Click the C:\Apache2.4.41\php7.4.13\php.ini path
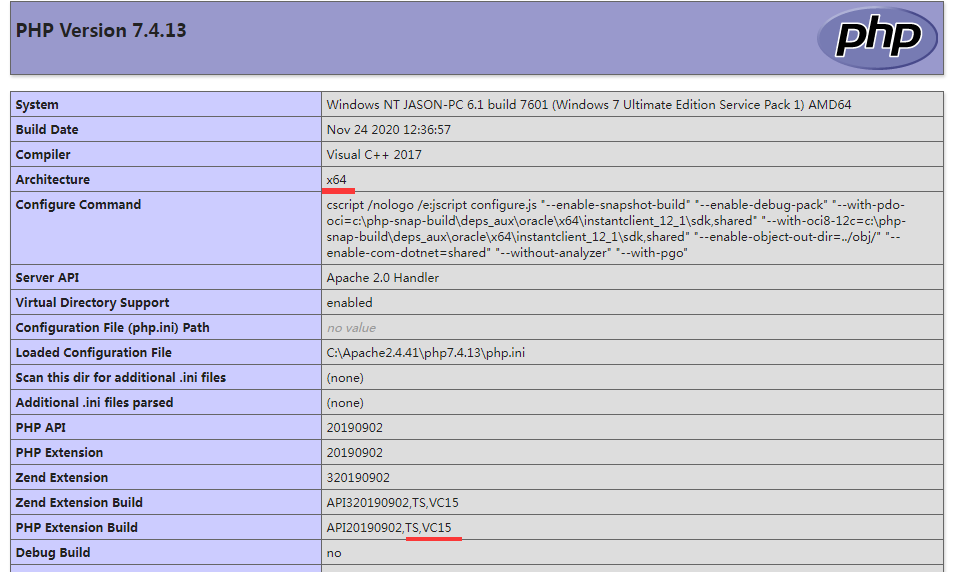Image resolution: width=955 pixels, height=572 pixels. tap(425, 353)
